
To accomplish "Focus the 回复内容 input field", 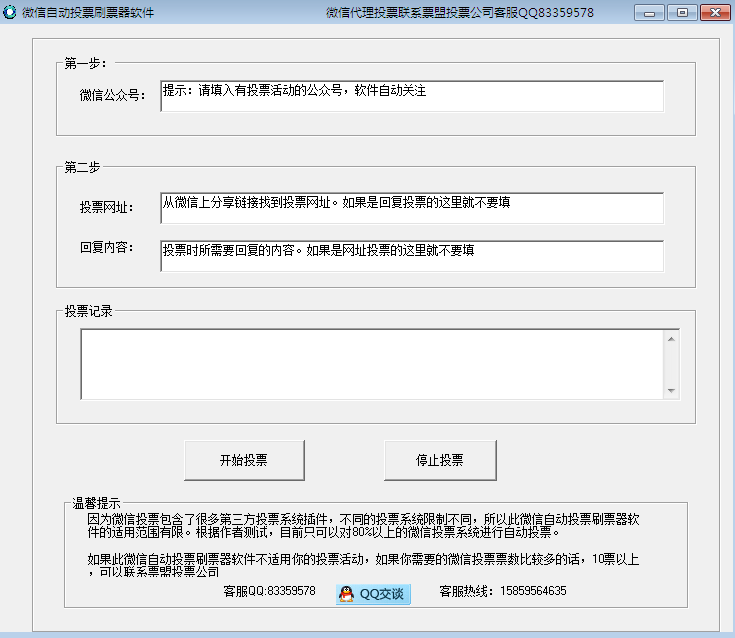I will point(412,256).
